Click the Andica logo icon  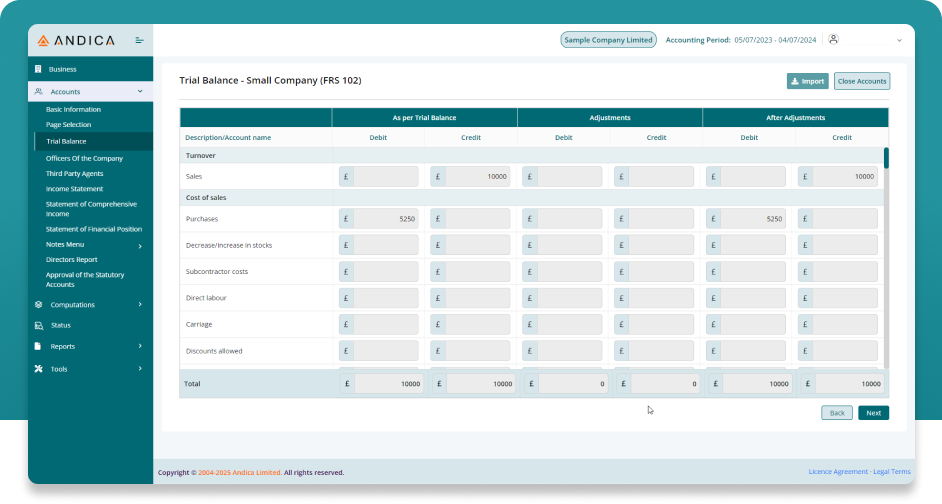click(43, 41)
